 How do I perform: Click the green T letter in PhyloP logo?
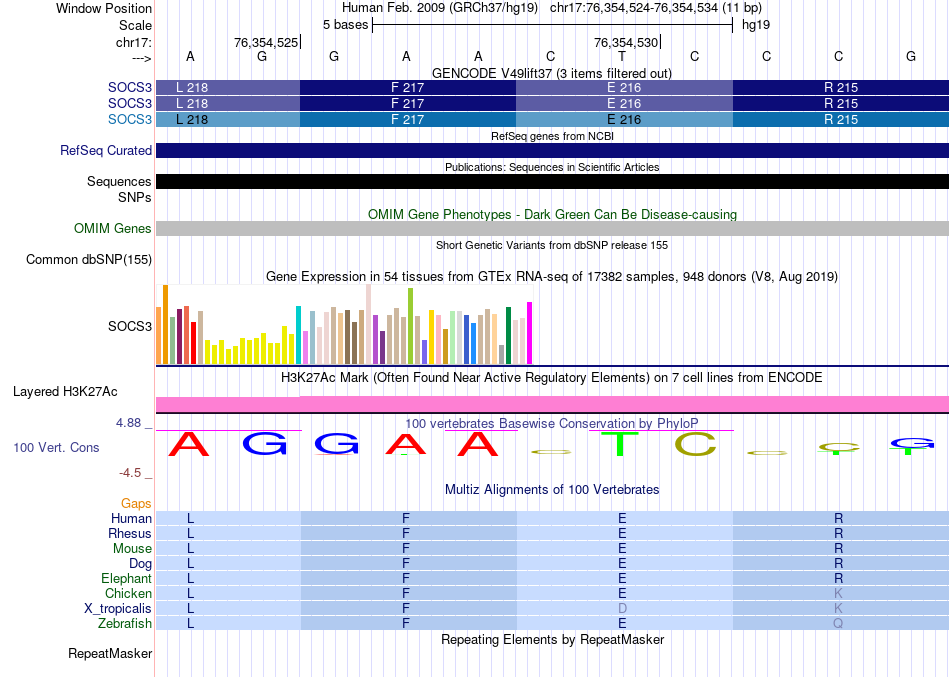(619, 444)
